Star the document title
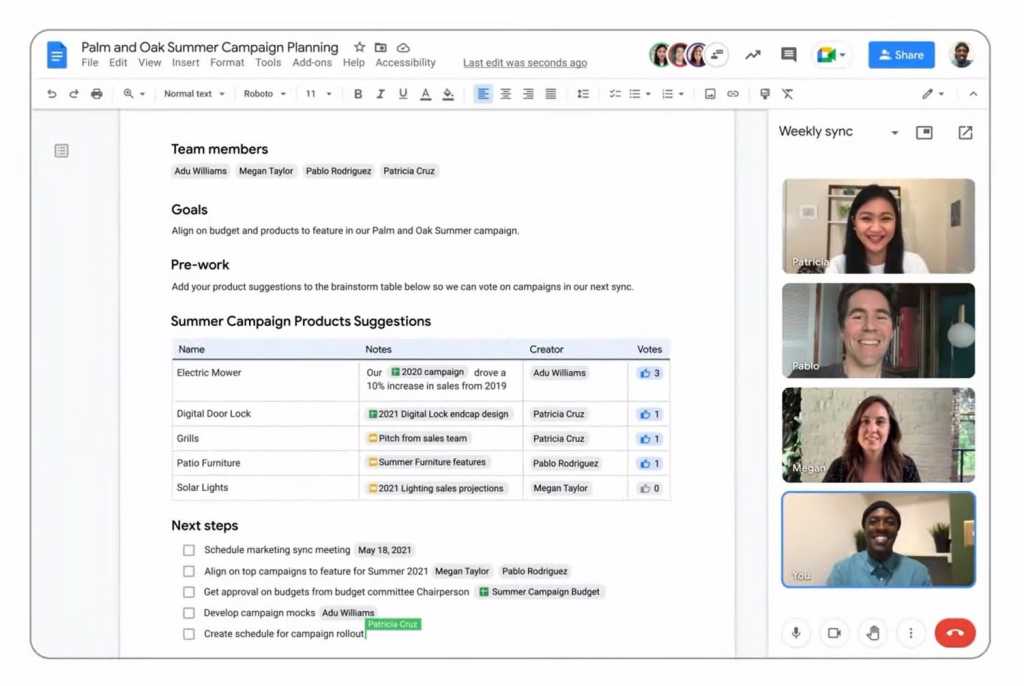This screenshot has height=686, width=1024. click(359, 47)
